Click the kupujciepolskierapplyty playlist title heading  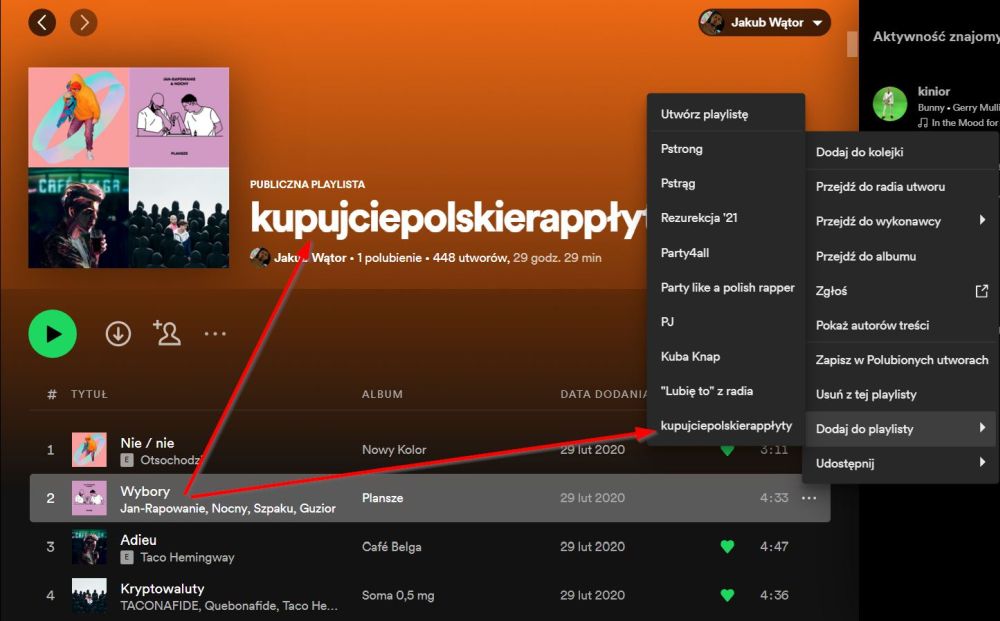tap(448, 218)
